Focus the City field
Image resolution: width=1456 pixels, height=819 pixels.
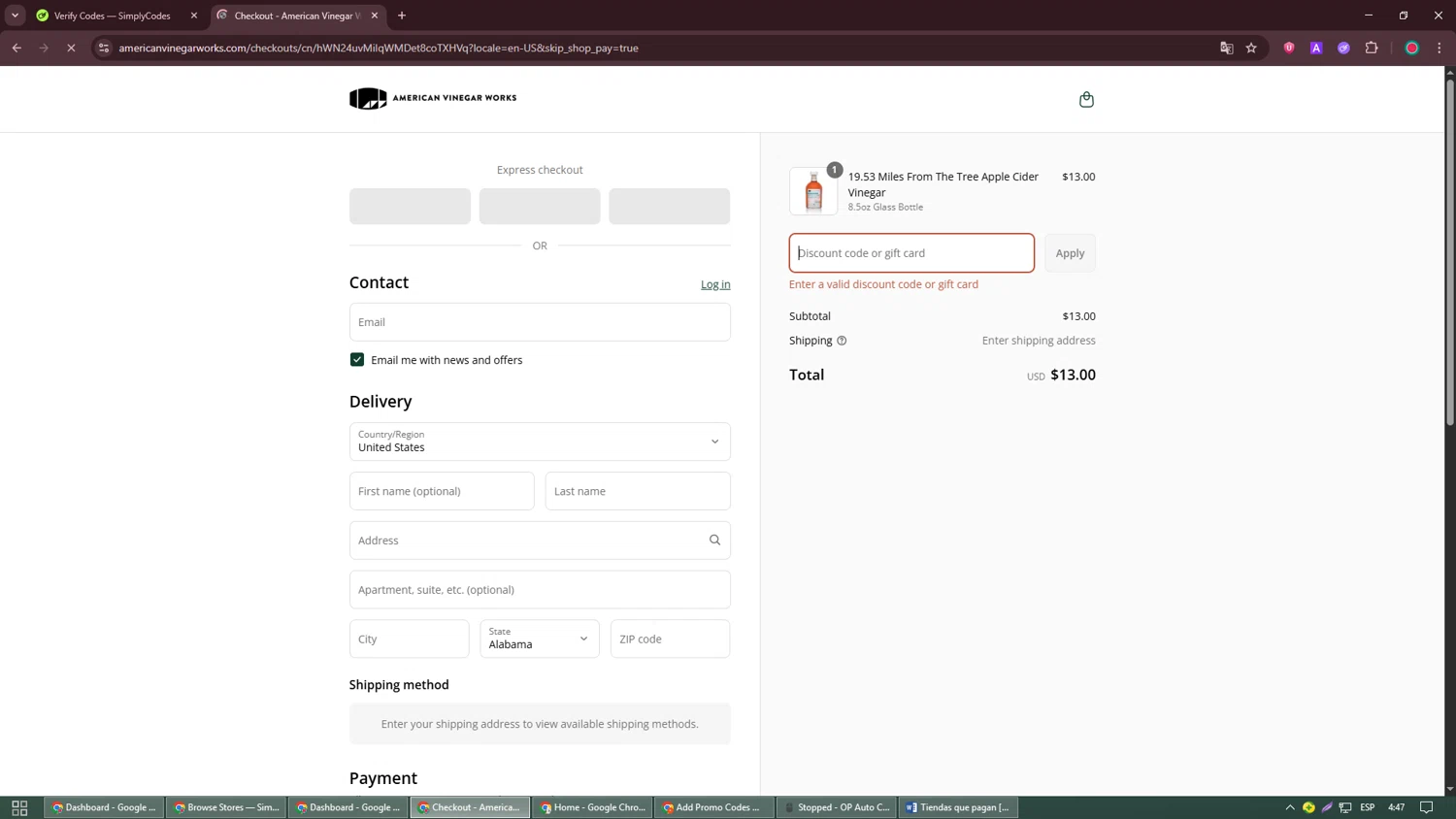[x=409, y=639]
